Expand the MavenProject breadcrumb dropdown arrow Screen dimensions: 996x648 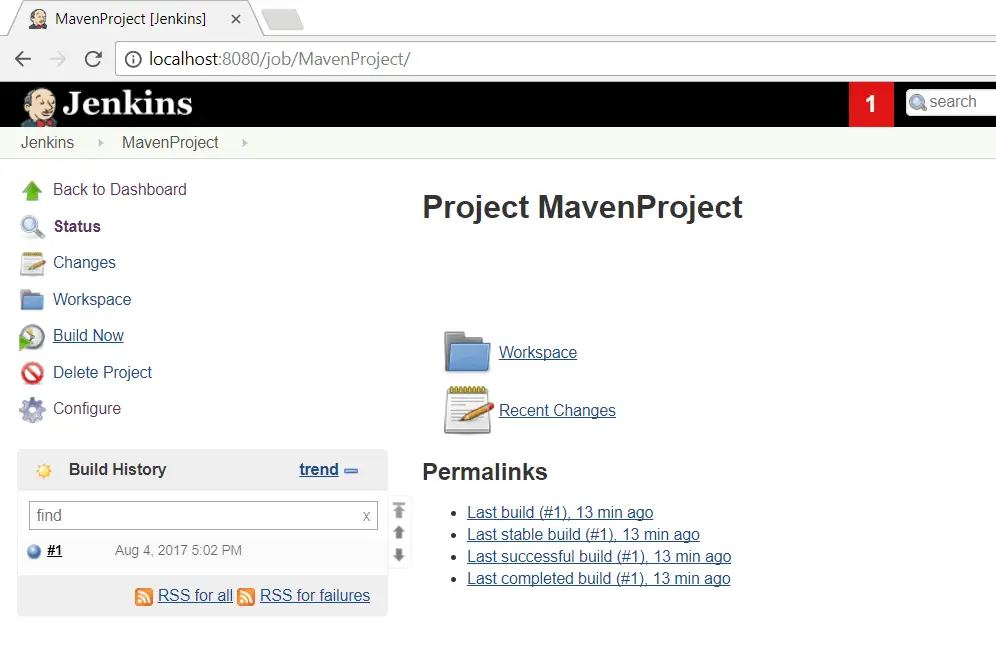[245, 143]
